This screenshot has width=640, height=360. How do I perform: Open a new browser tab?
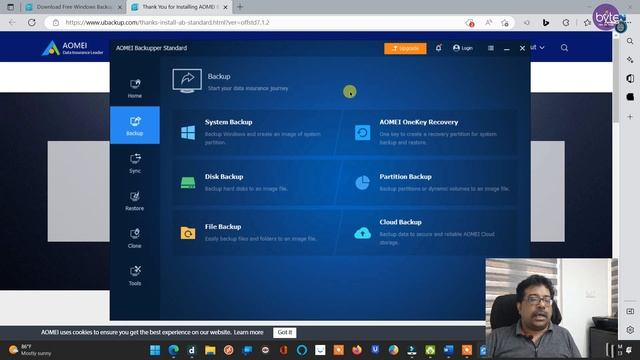coord(240,7)
